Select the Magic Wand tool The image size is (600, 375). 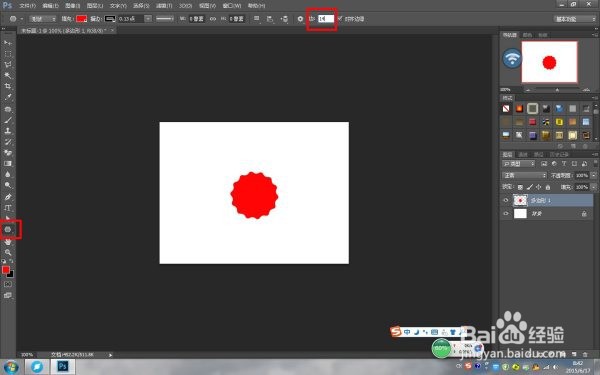point(8,75)
